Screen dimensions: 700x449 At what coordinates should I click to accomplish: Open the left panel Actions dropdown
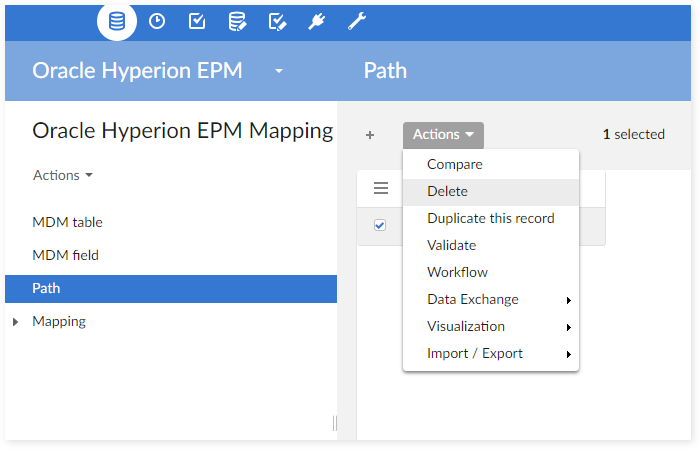[x=63, y=175]
